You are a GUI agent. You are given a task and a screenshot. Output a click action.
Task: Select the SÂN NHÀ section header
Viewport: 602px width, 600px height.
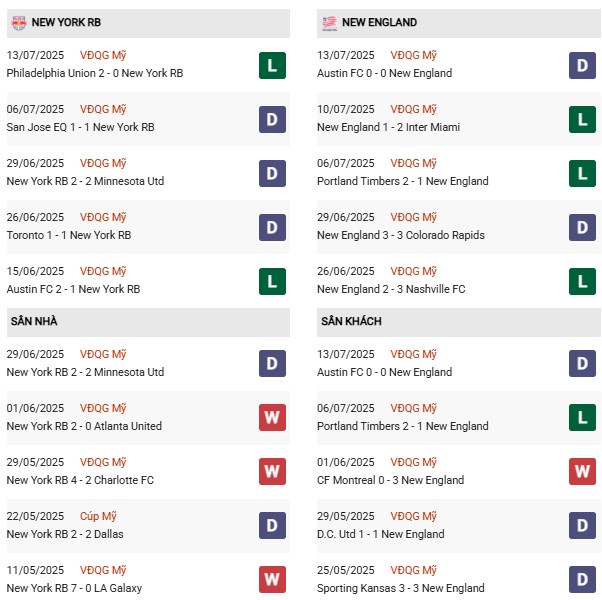34,321
